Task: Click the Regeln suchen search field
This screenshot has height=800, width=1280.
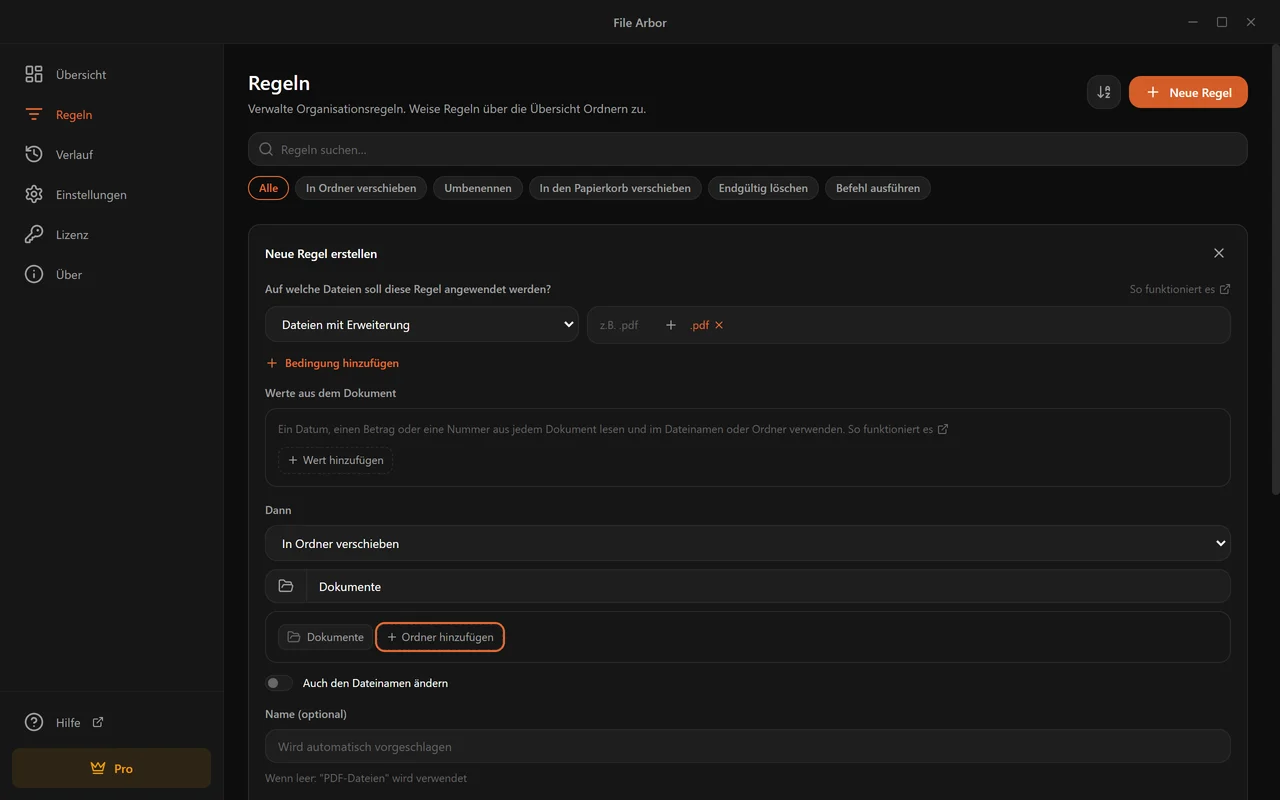Action: 748,149
